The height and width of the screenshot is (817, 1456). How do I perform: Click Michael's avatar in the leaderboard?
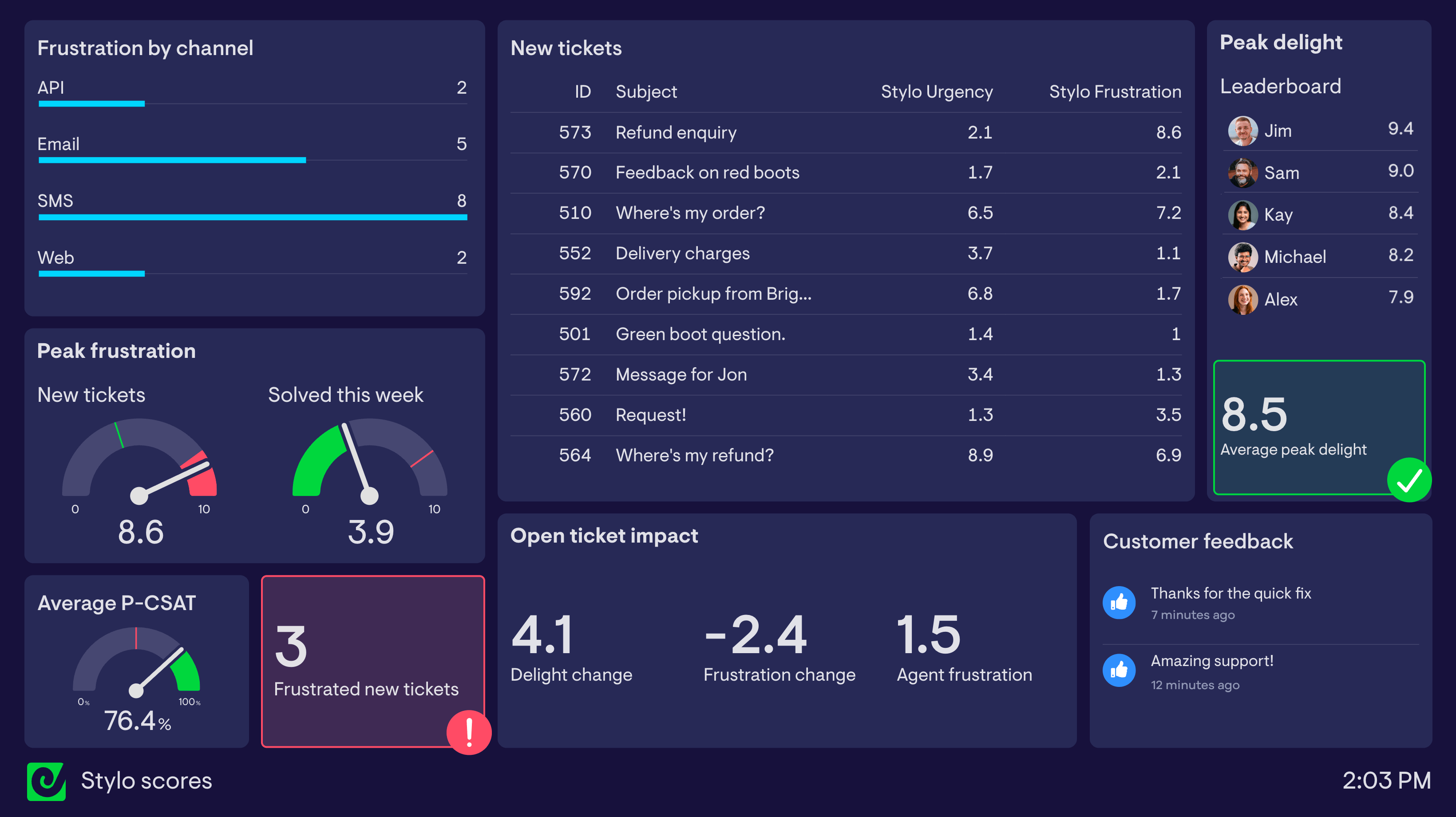(x=1242, y=257)
